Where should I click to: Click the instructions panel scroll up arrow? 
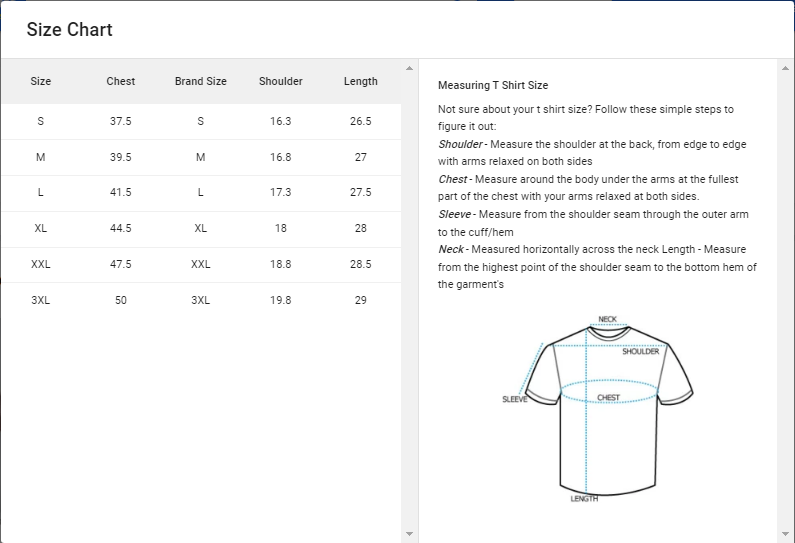[786, 68]
